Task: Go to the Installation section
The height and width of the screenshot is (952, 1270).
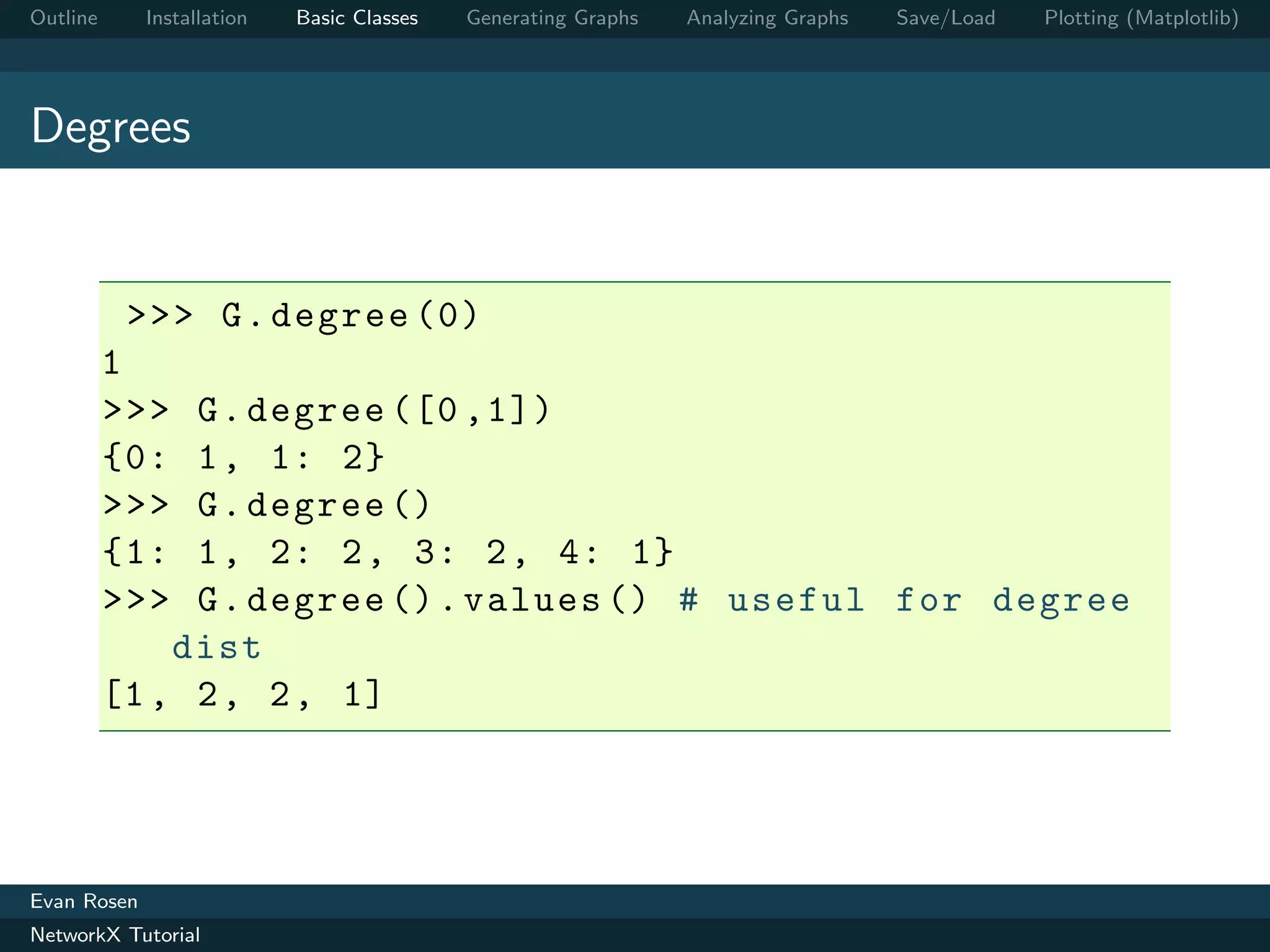Action: (197, 18)
